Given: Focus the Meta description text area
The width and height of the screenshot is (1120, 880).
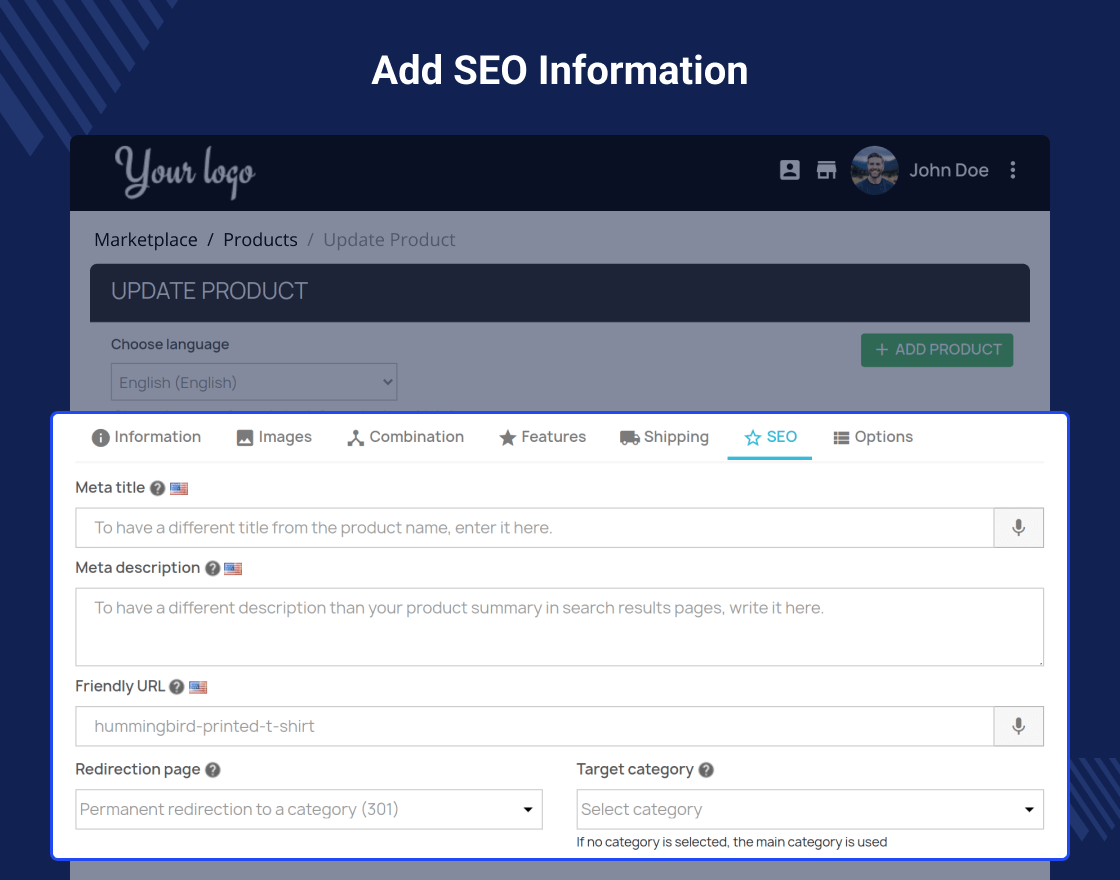Looking at the screenshot, I should (559, 627).
